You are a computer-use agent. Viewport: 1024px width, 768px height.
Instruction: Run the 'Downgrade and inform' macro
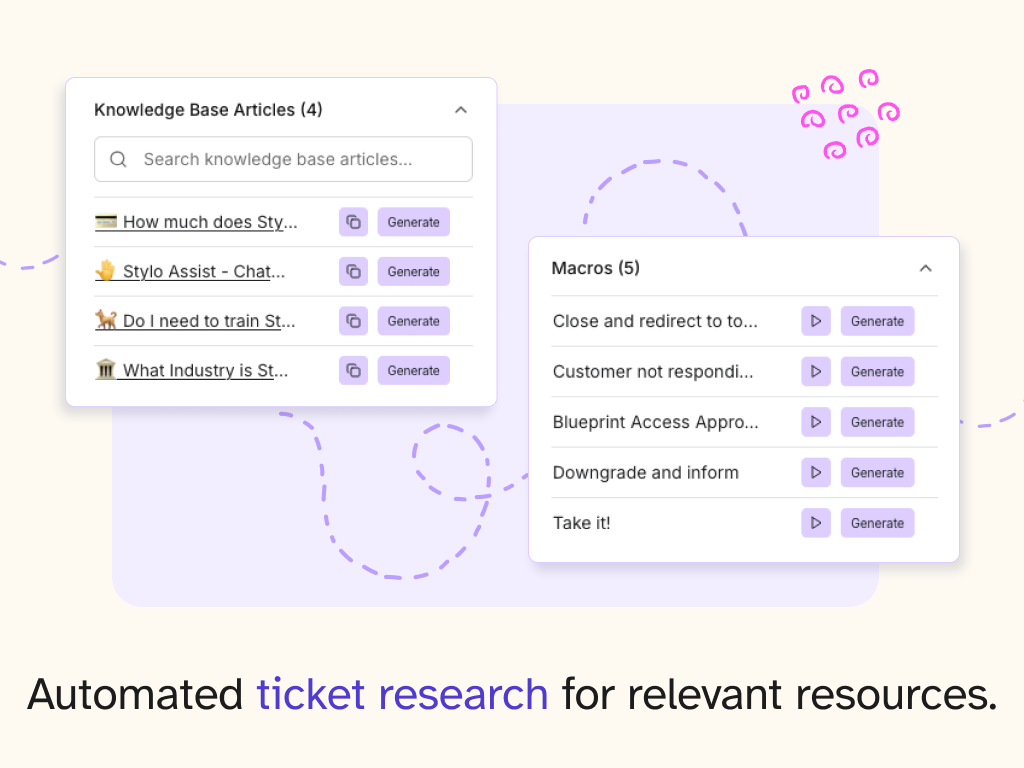click(815, 472)
